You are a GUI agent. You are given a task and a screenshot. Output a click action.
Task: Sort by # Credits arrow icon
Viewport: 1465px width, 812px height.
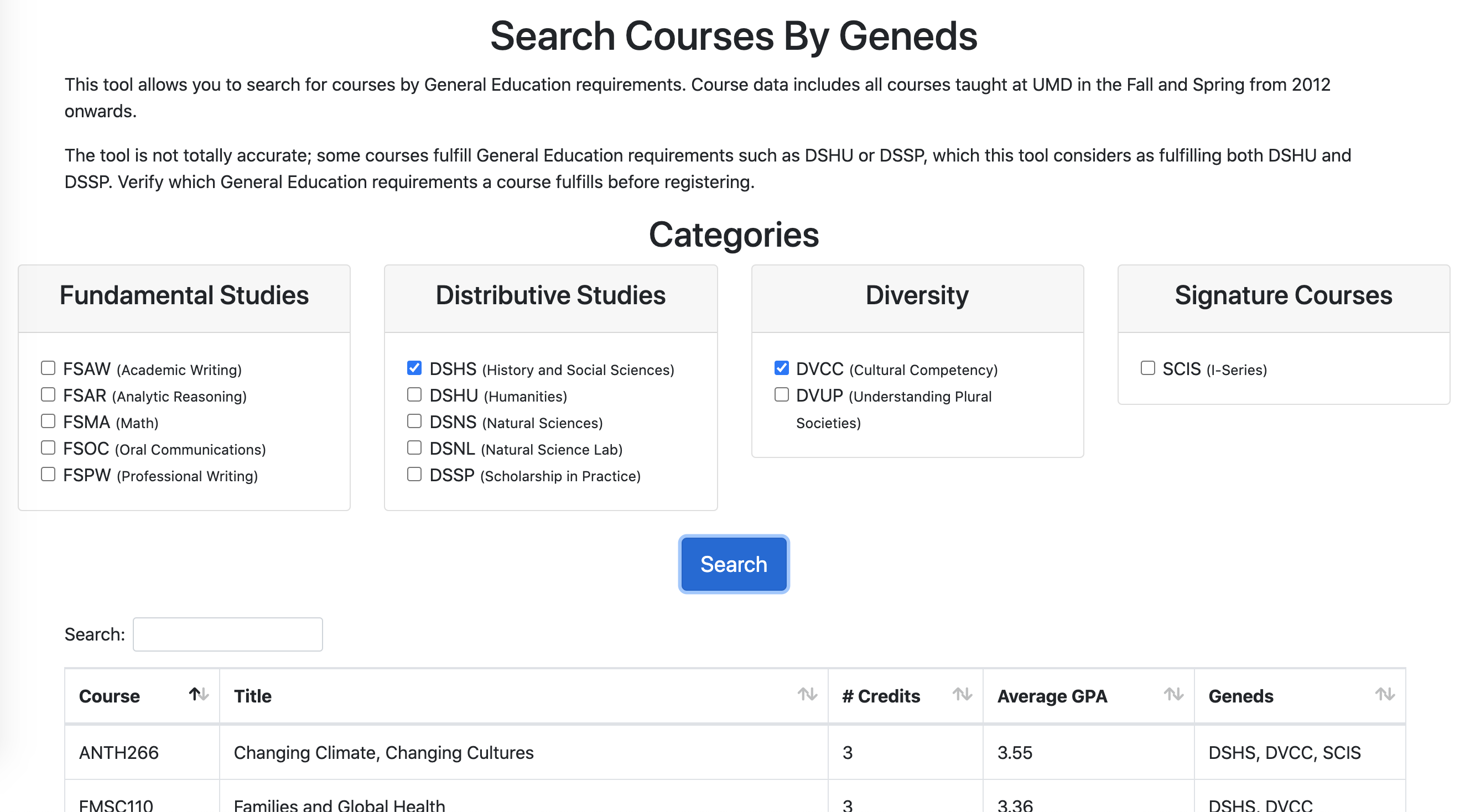click(961, 694)
